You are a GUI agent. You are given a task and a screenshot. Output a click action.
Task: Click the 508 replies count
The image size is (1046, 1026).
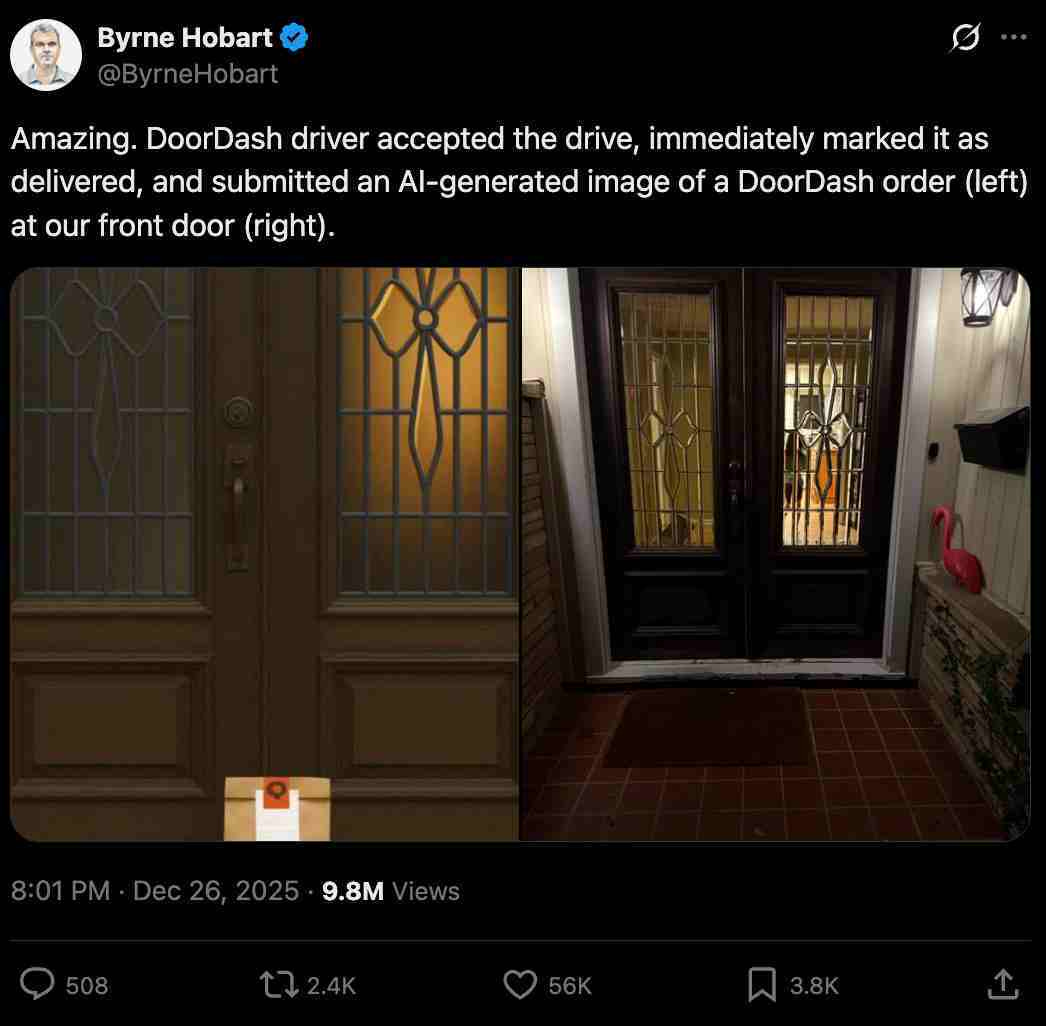pyautogui.click(x=87, y=985)
